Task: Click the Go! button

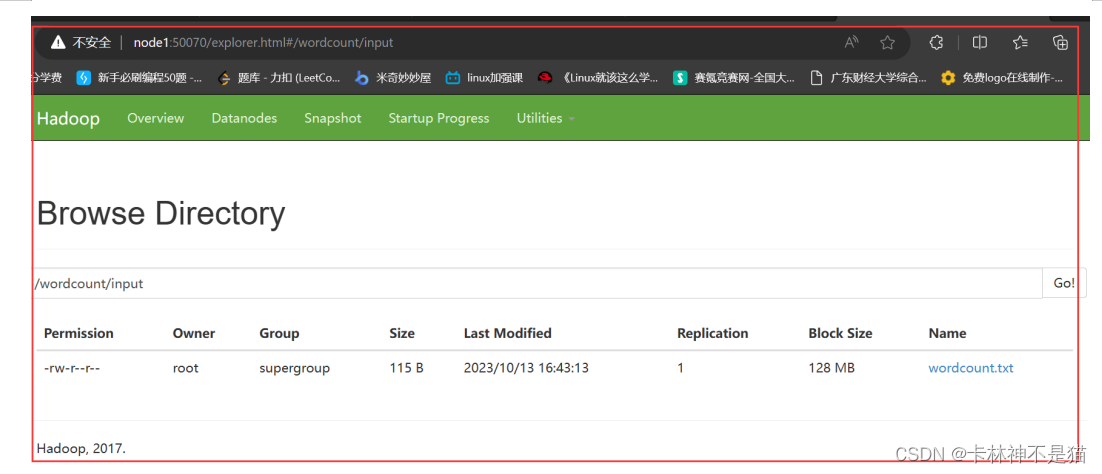Action: pos(1064,283)
